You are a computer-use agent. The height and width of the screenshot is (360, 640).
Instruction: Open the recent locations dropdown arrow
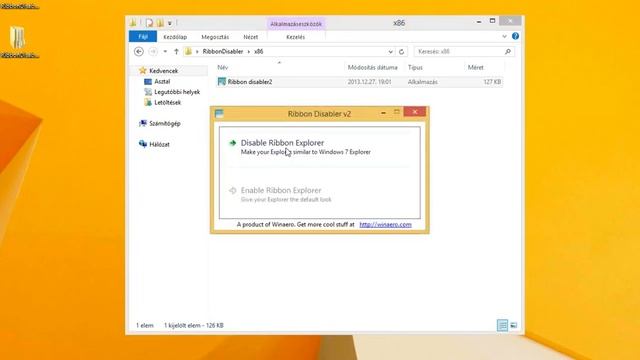point(165,51)
